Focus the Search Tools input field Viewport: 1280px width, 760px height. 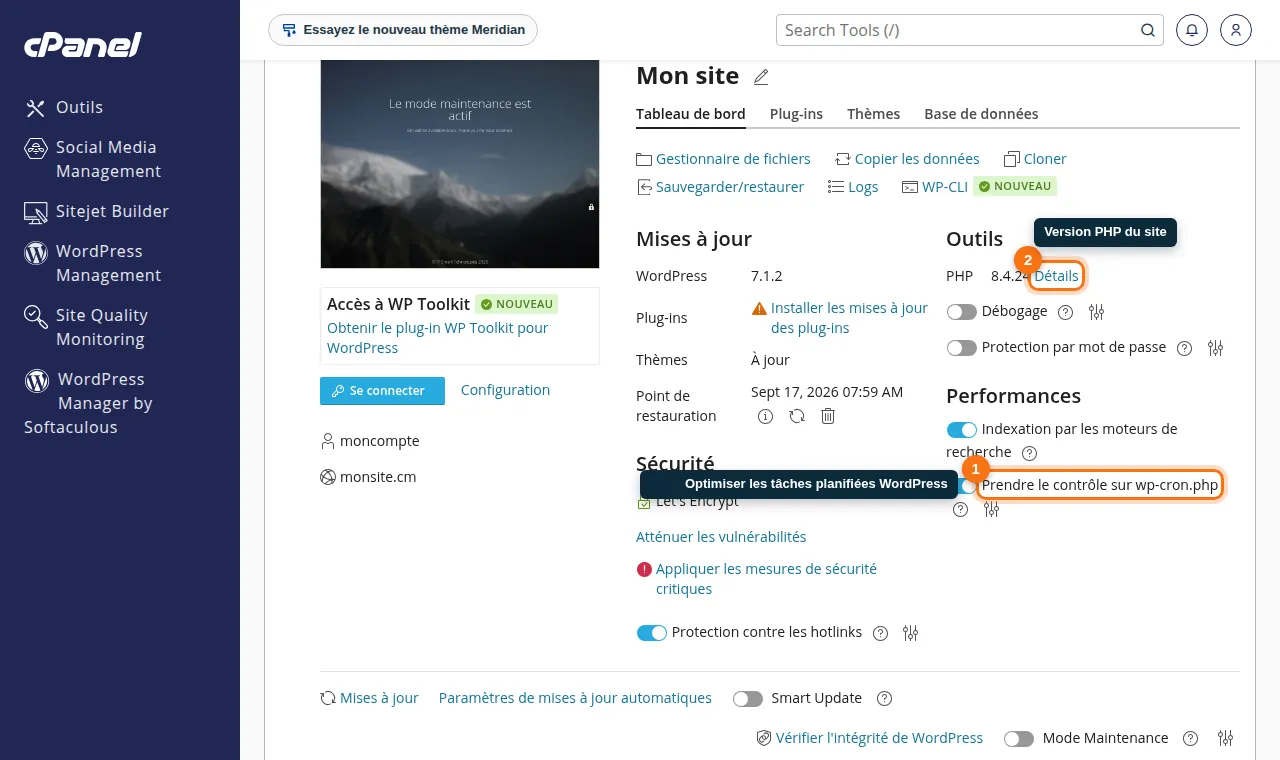point(956,30)
